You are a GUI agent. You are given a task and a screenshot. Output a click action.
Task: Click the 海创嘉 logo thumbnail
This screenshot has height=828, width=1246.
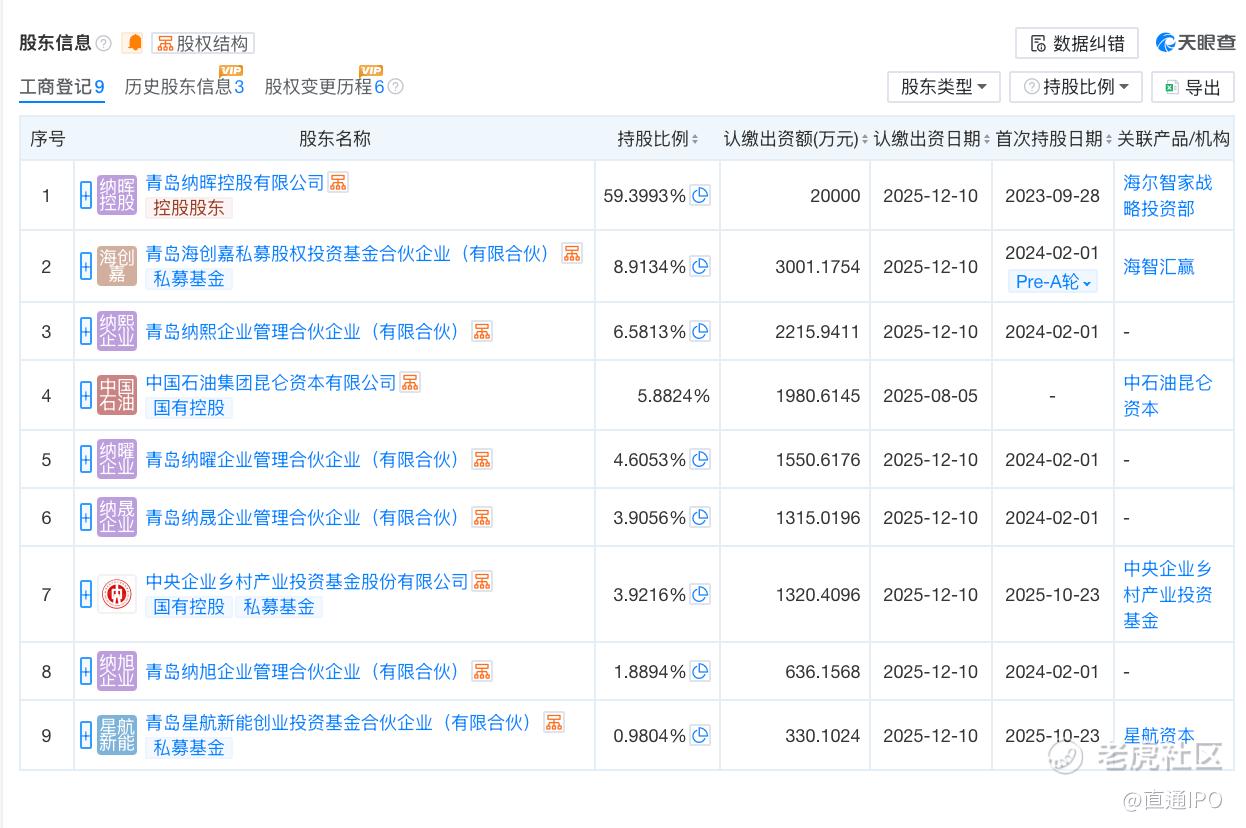[x=117, y=266]
